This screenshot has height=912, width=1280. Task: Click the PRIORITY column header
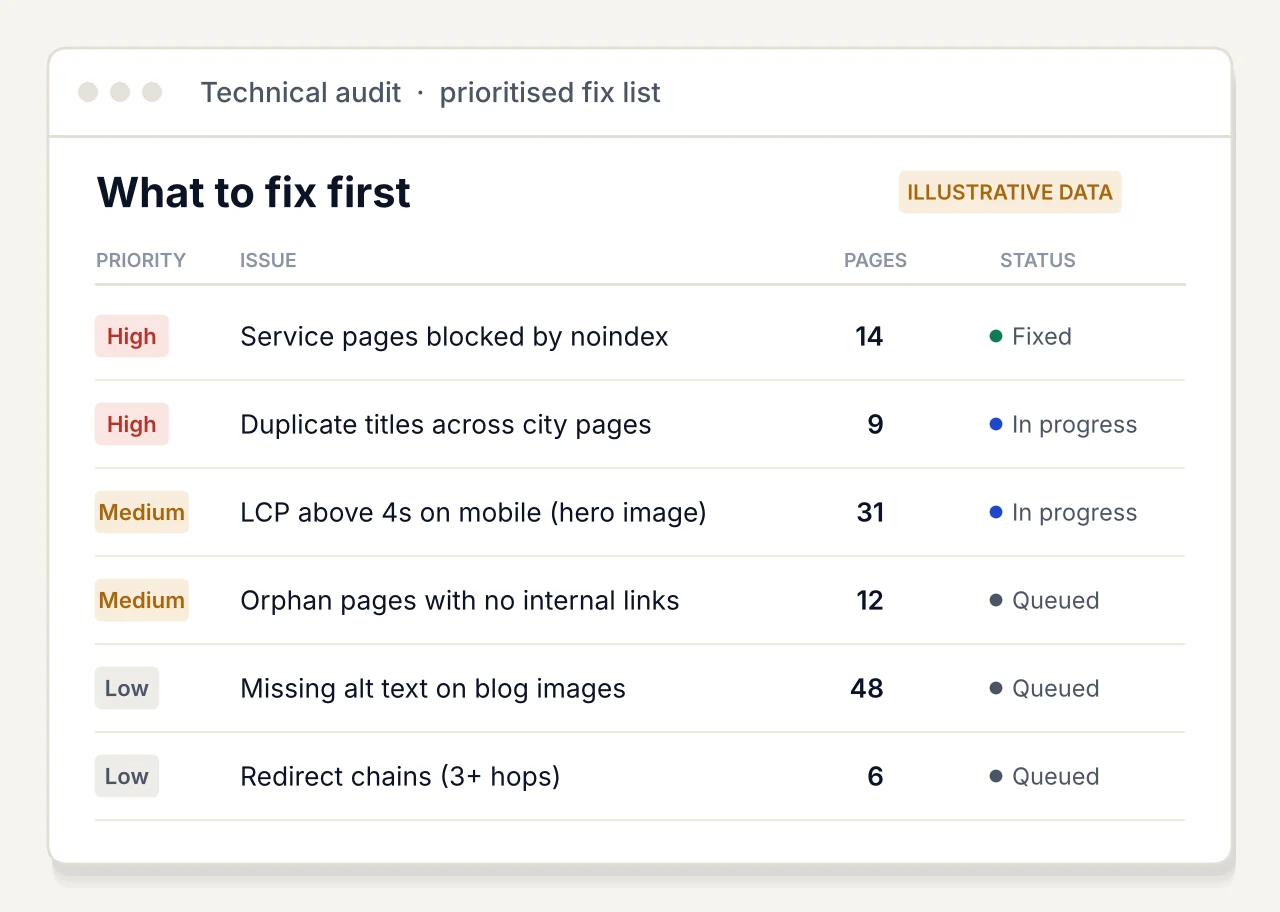point(141,260)
